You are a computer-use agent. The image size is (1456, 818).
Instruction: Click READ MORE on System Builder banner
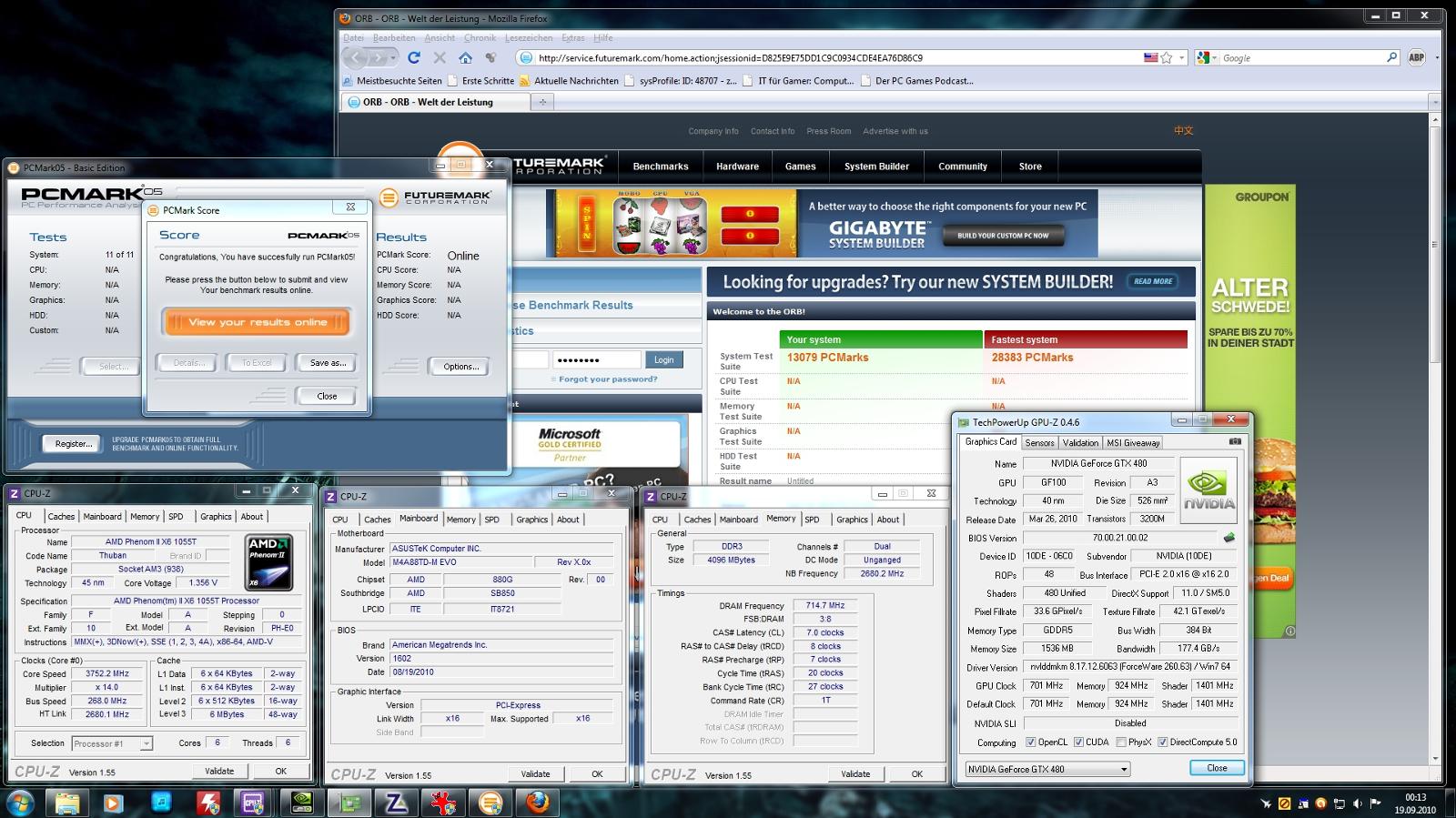(1153, 281)
